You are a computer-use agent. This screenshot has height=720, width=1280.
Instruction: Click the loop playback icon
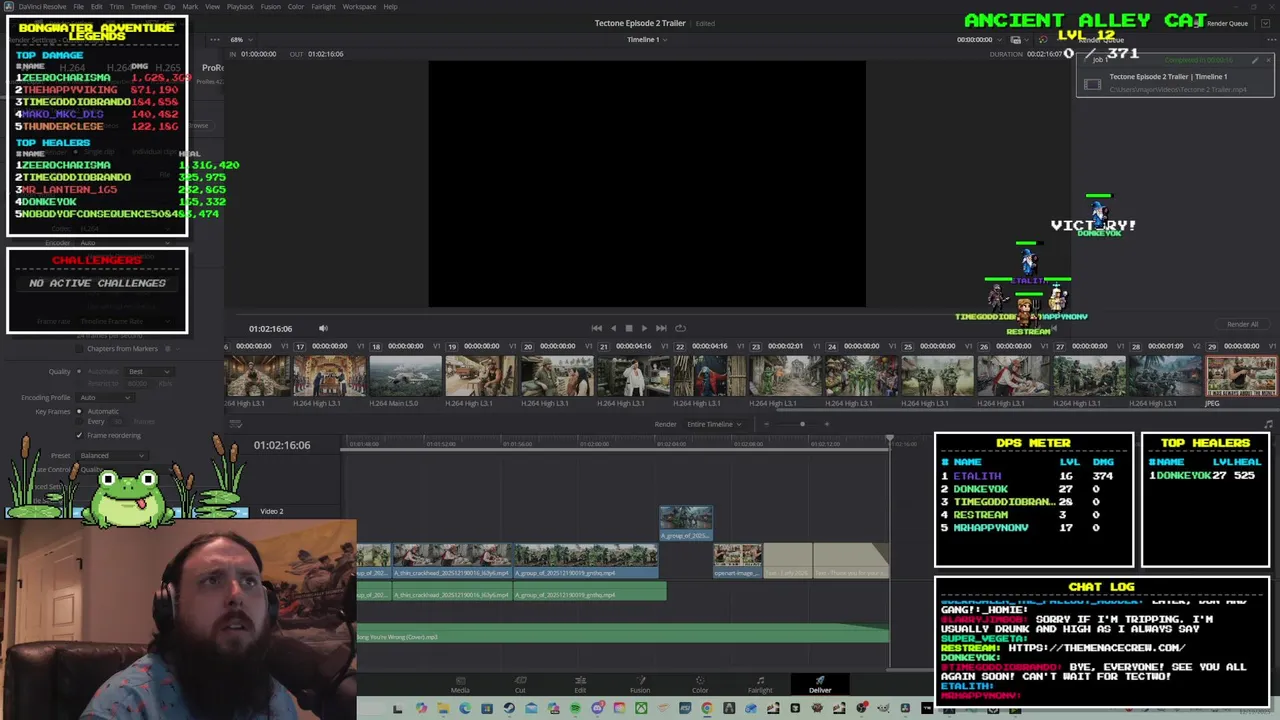tap(680, 328)
